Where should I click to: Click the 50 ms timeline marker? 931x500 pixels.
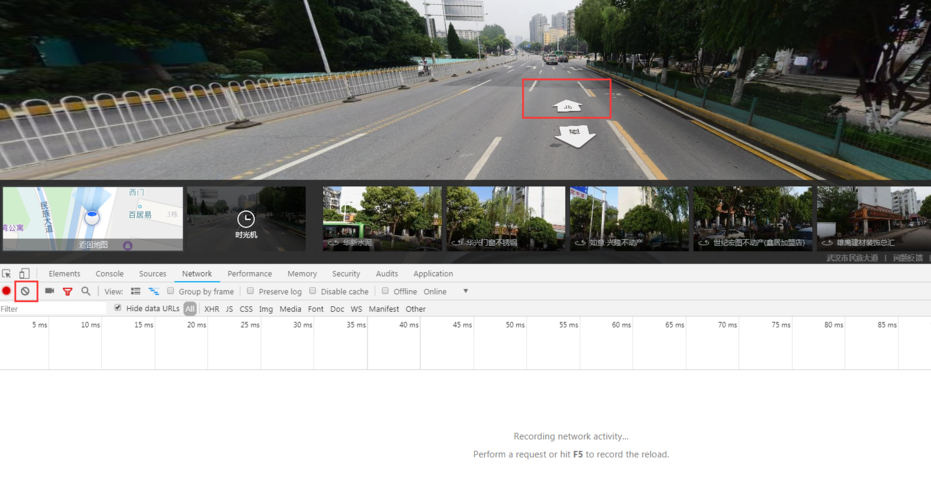[x=515, y=325]
